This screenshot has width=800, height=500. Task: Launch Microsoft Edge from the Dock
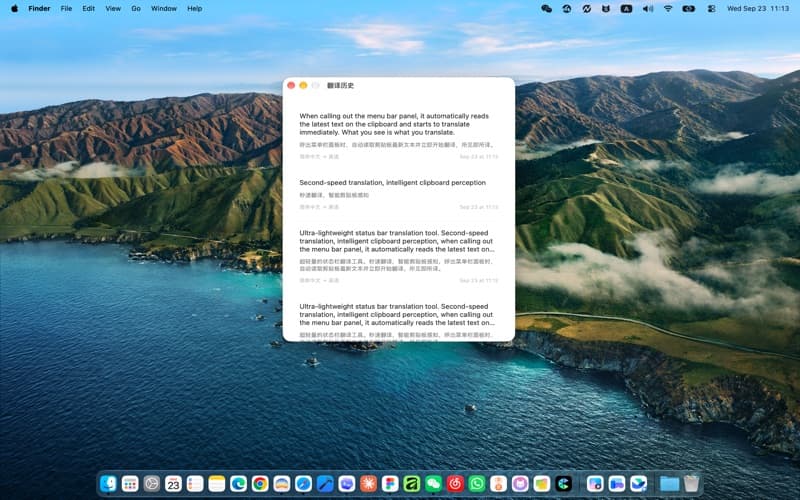238,483
